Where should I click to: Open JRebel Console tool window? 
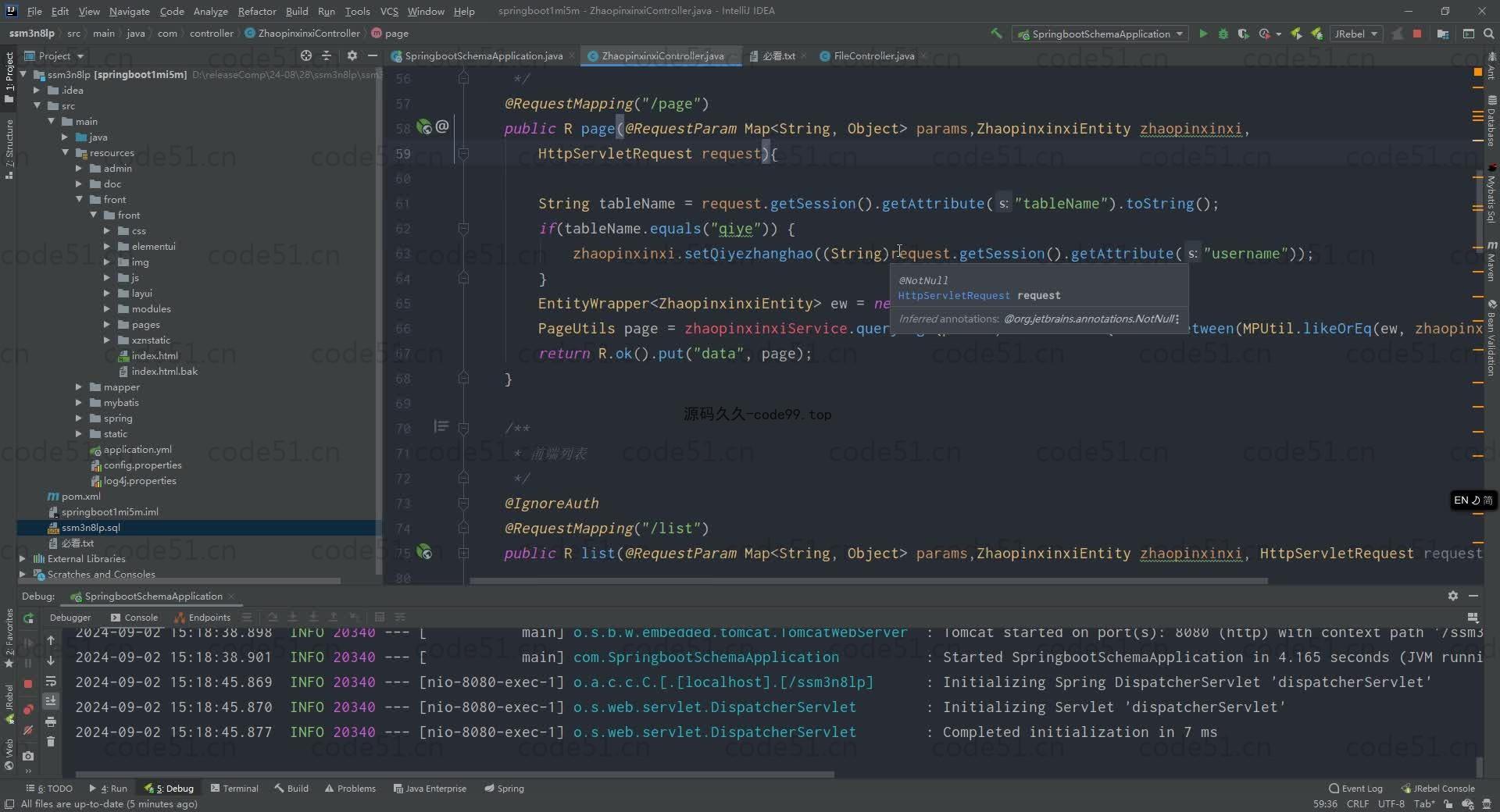(1437, 788)
